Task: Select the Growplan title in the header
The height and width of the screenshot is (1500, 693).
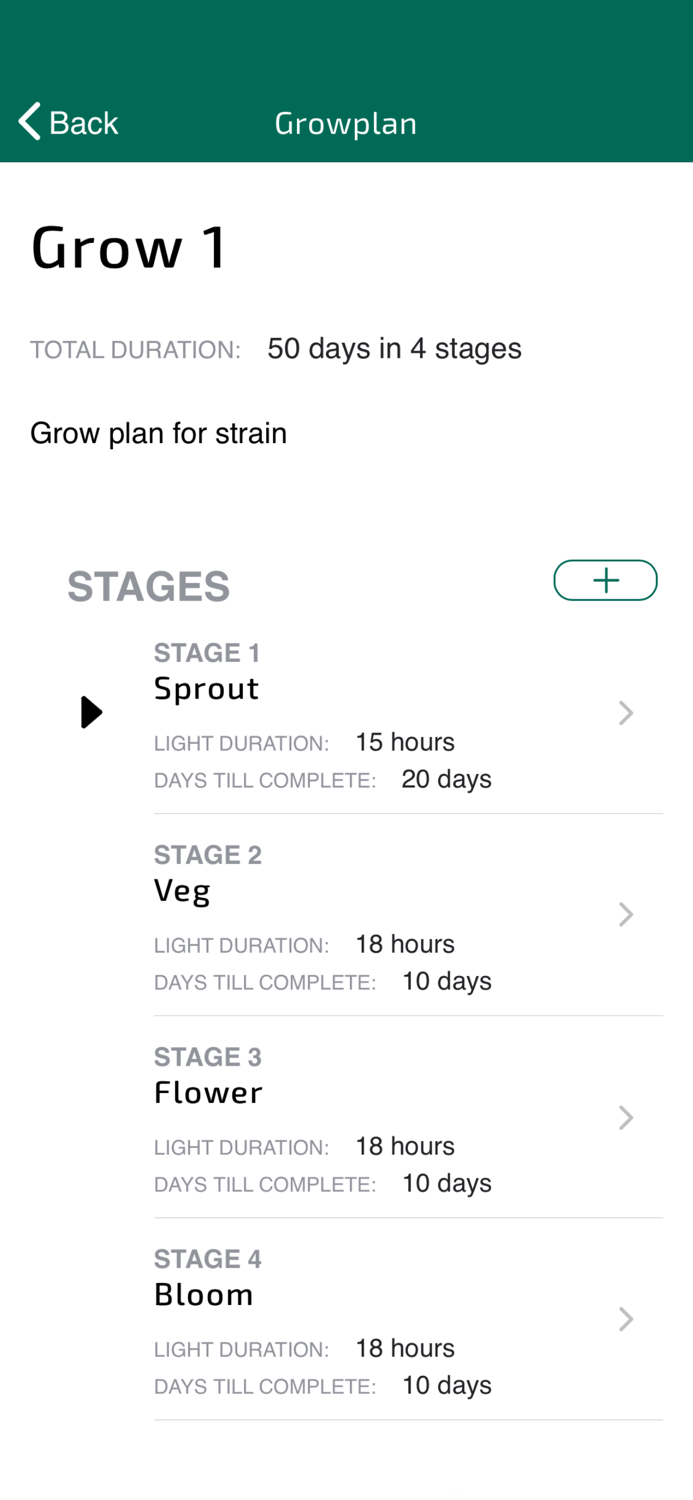Action: pos(346,123)
